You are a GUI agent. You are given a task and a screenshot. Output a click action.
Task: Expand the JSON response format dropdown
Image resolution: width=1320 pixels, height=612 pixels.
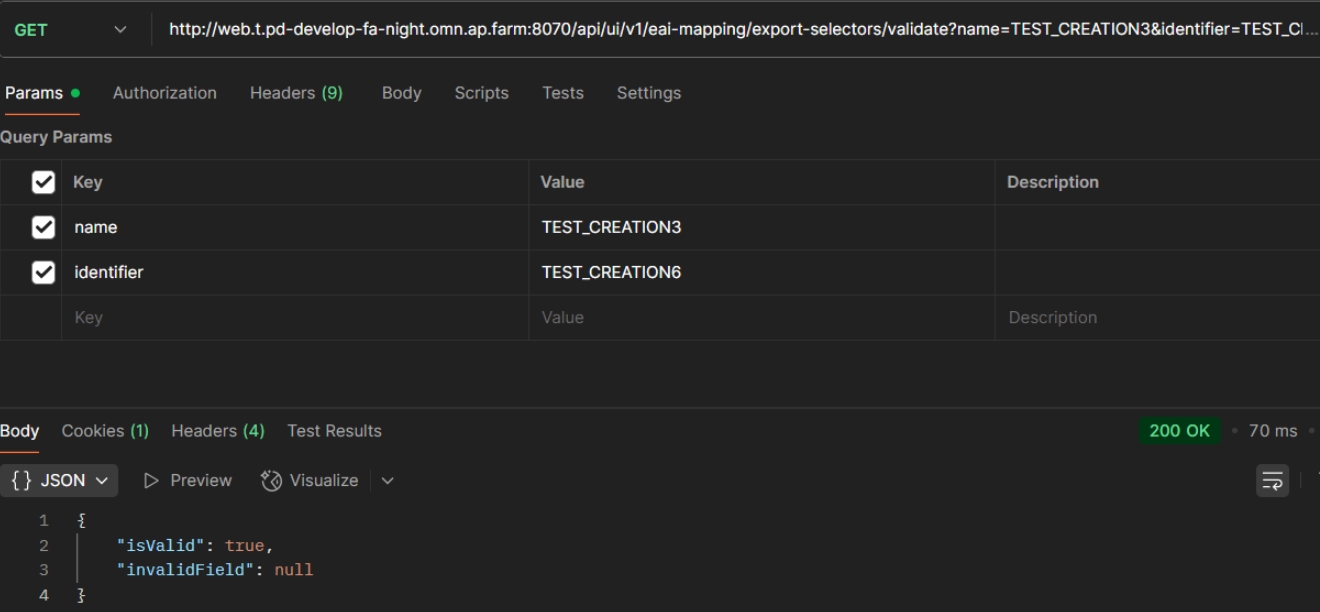point(101,481)
